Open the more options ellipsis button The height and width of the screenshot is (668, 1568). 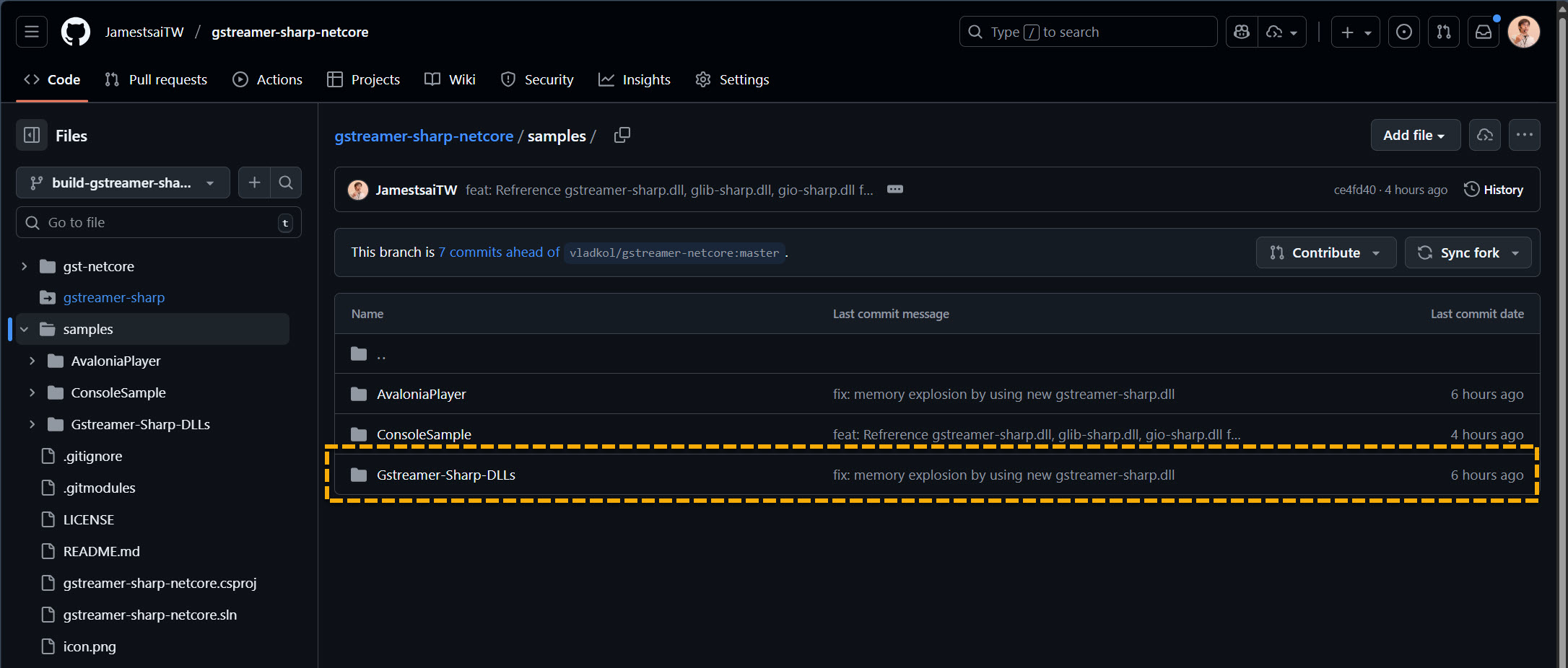(1524, 135)
